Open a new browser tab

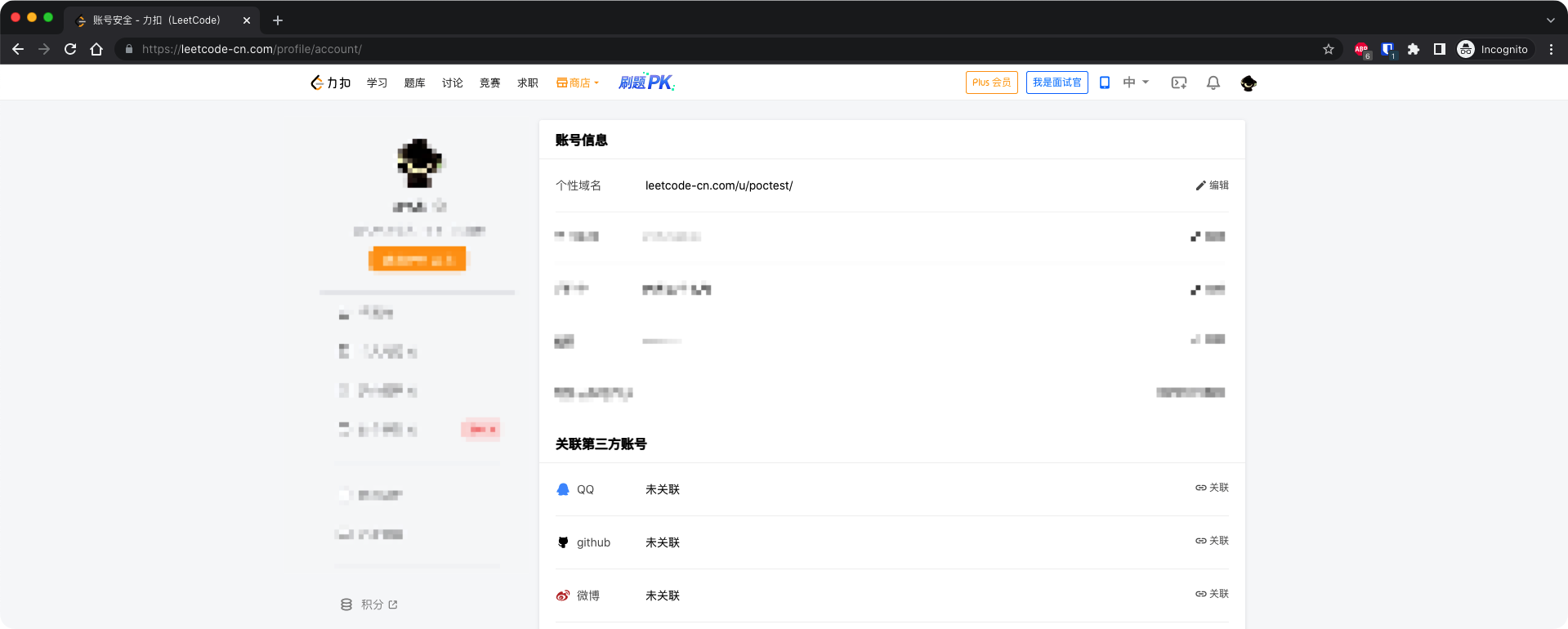click(278, 20)
